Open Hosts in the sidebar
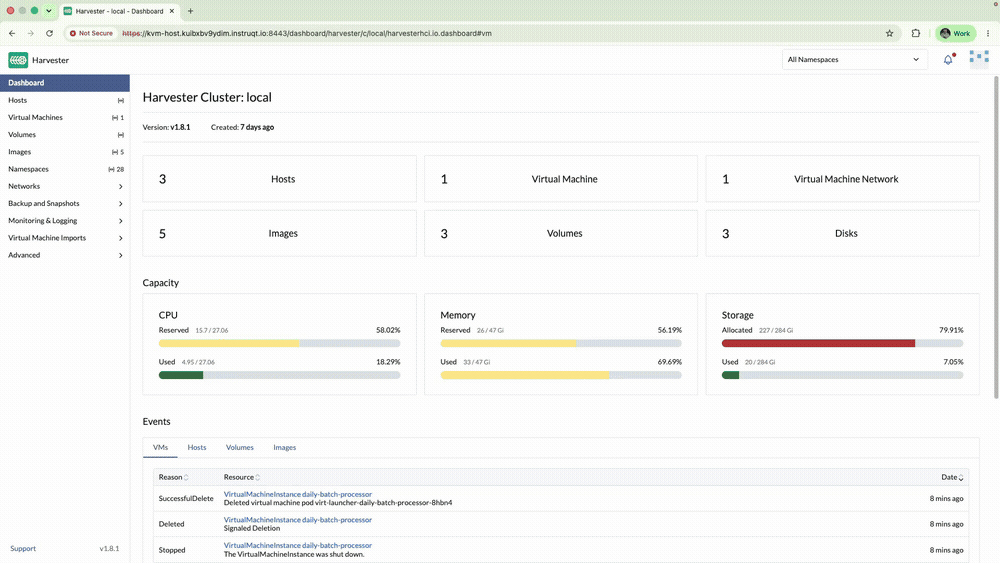Viewport: 1000px width, 563px height. pyautogui.click(x=64, y=100)
